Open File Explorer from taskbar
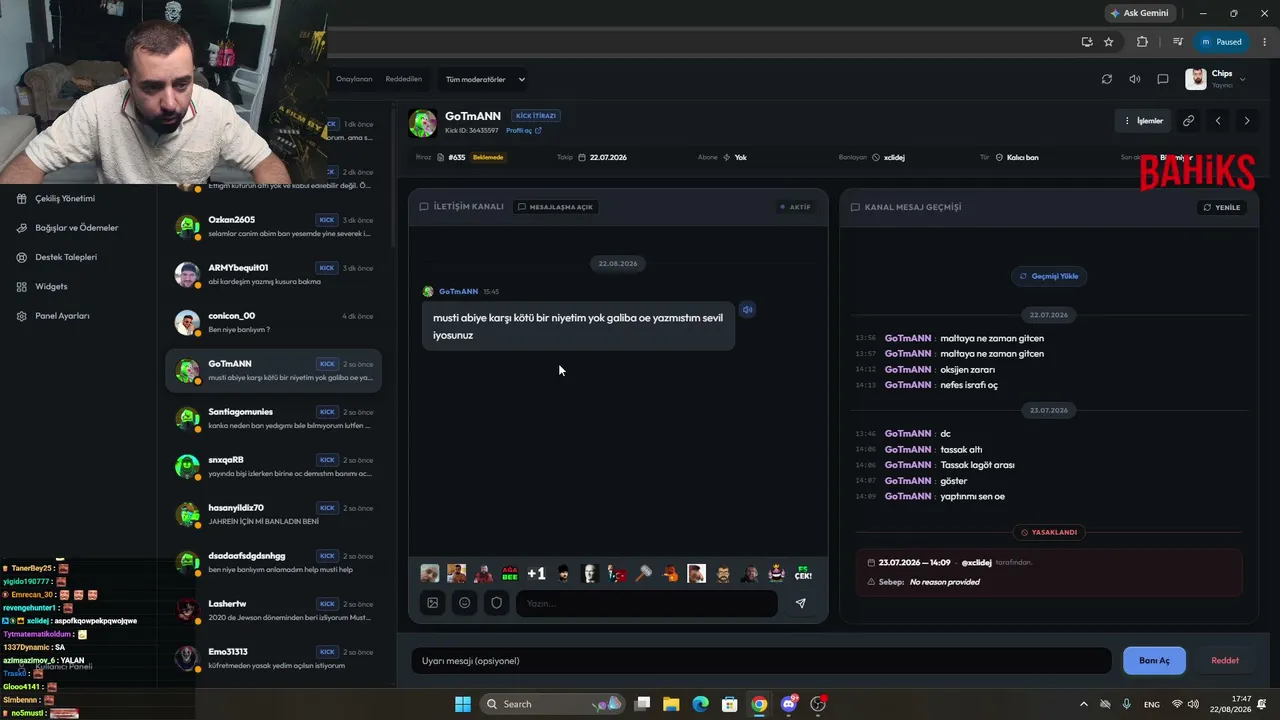Image resolution: width=1280 pixels, height=720 pixels. coord(671,704)
